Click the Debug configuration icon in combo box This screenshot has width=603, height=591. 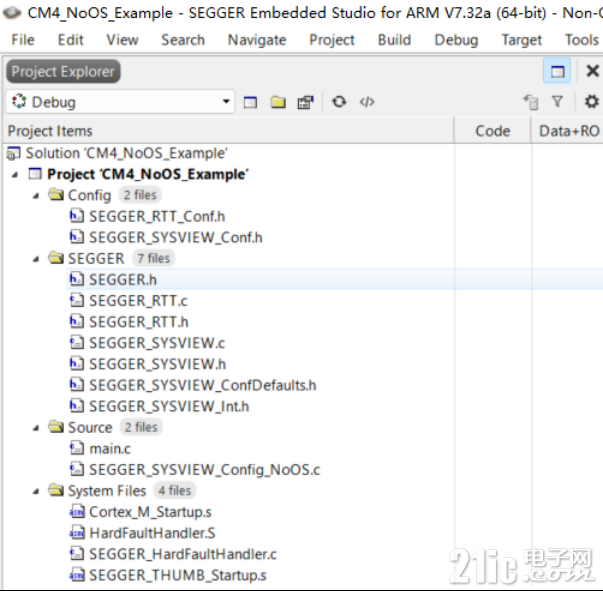19,102
